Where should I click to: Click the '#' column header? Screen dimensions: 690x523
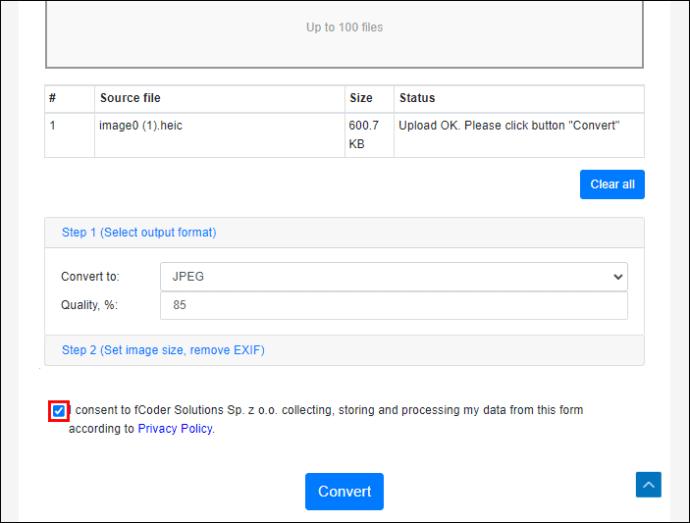[x=70, y=99]
